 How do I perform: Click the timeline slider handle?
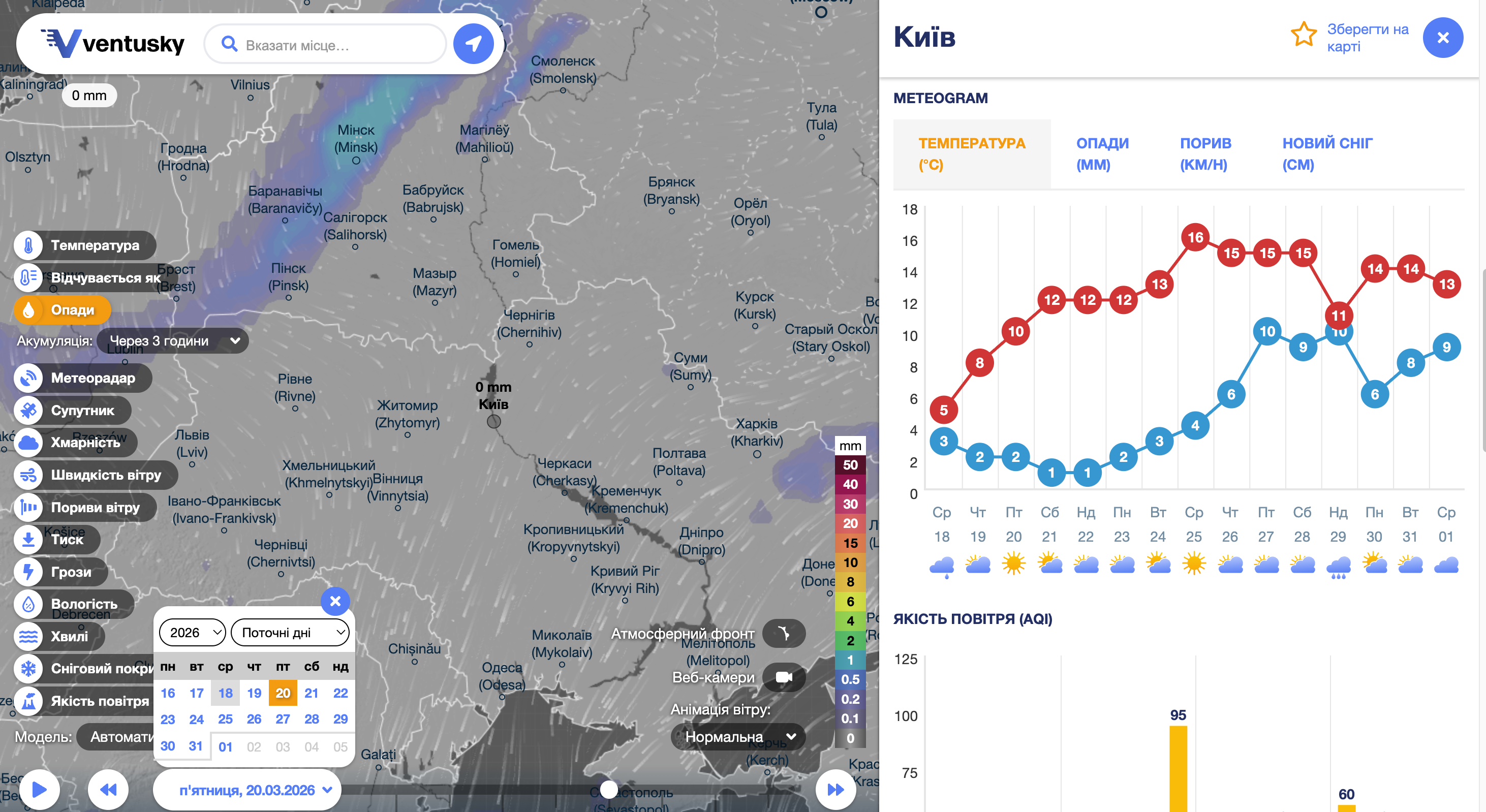click(609, 790)
